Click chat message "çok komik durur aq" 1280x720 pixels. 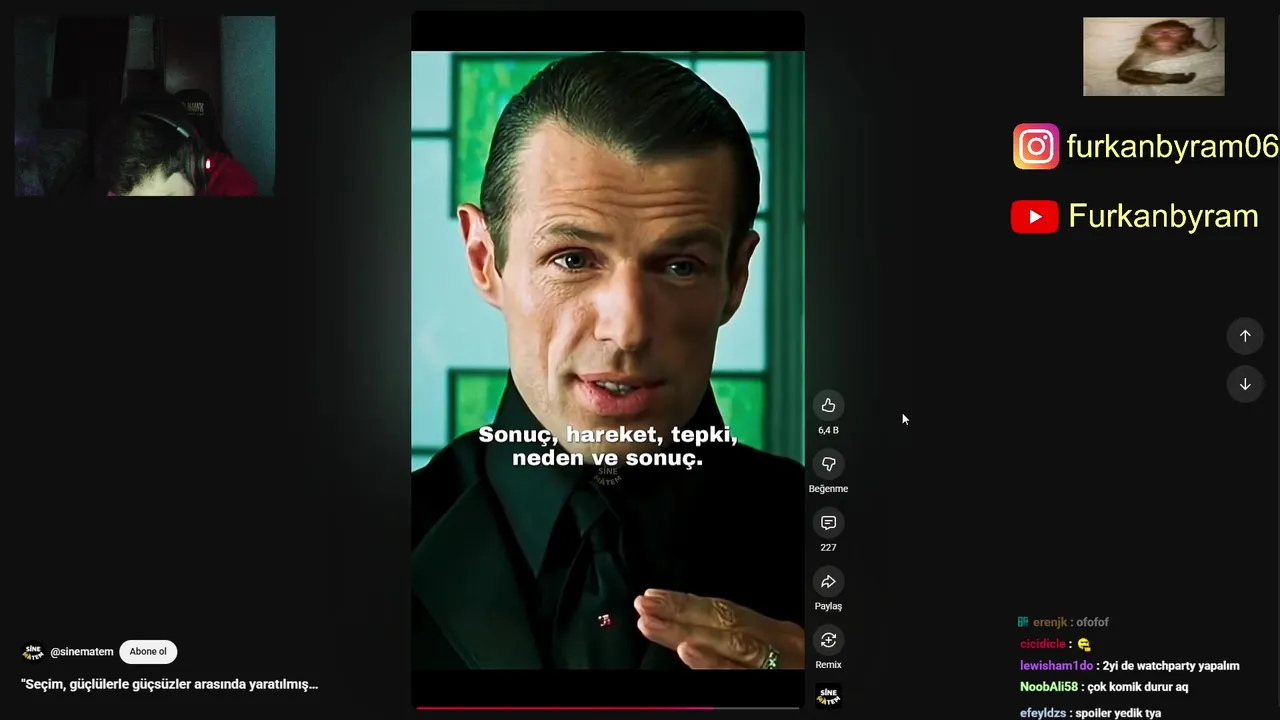(1138, 687)
